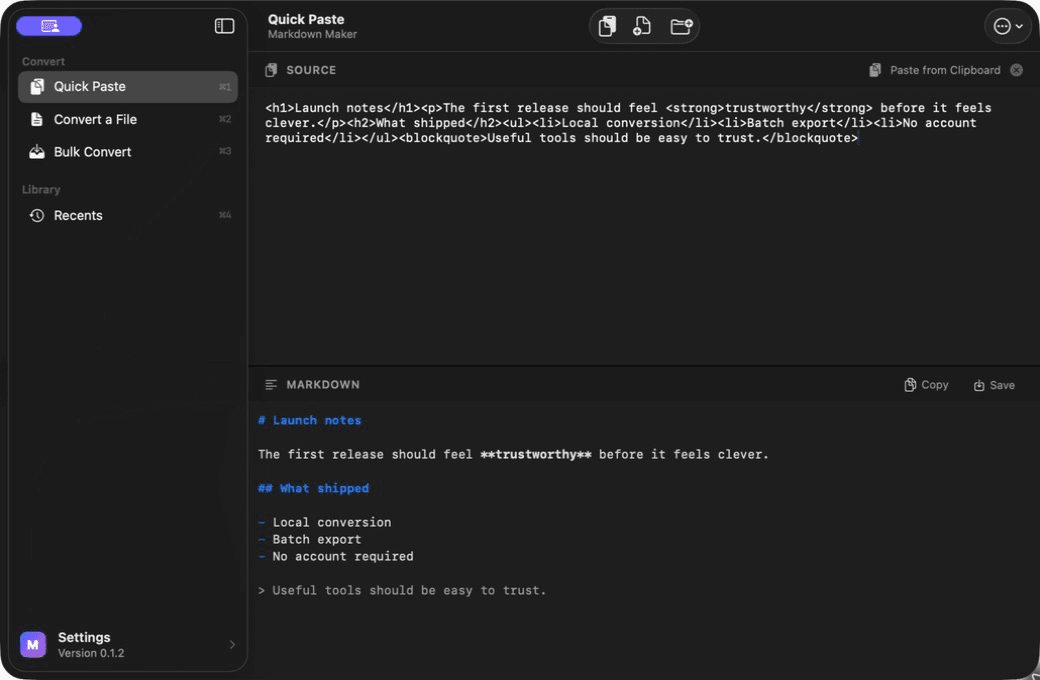Click the '## What shipped' heading text
Viewport: 1040px width, 680px height.
click(314, 488)
